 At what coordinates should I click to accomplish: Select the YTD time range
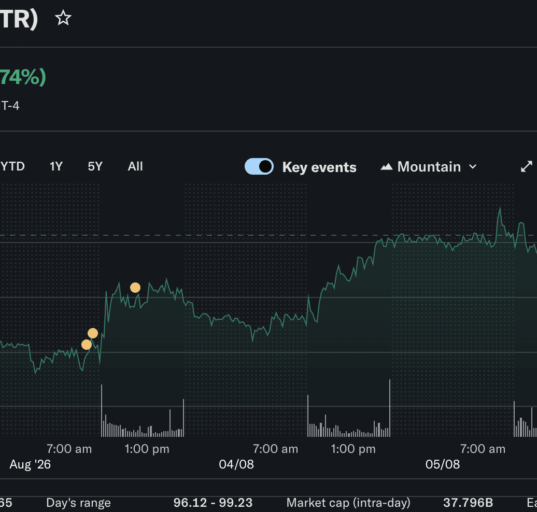(13, 166)
